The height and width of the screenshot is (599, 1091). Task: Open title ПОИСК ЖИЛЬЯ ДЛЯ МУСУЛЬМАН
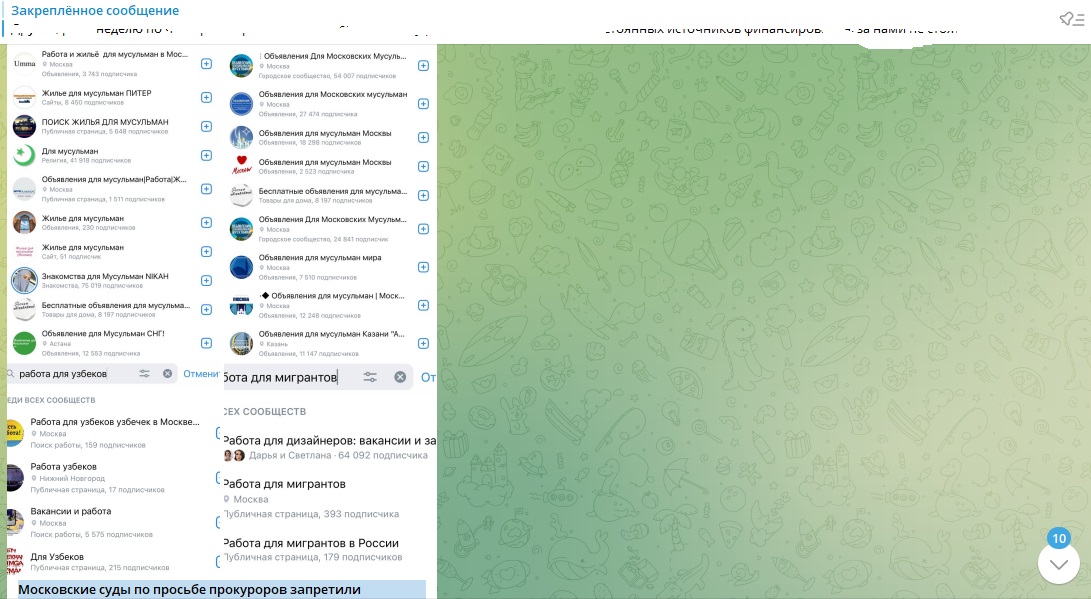[105, 122]
